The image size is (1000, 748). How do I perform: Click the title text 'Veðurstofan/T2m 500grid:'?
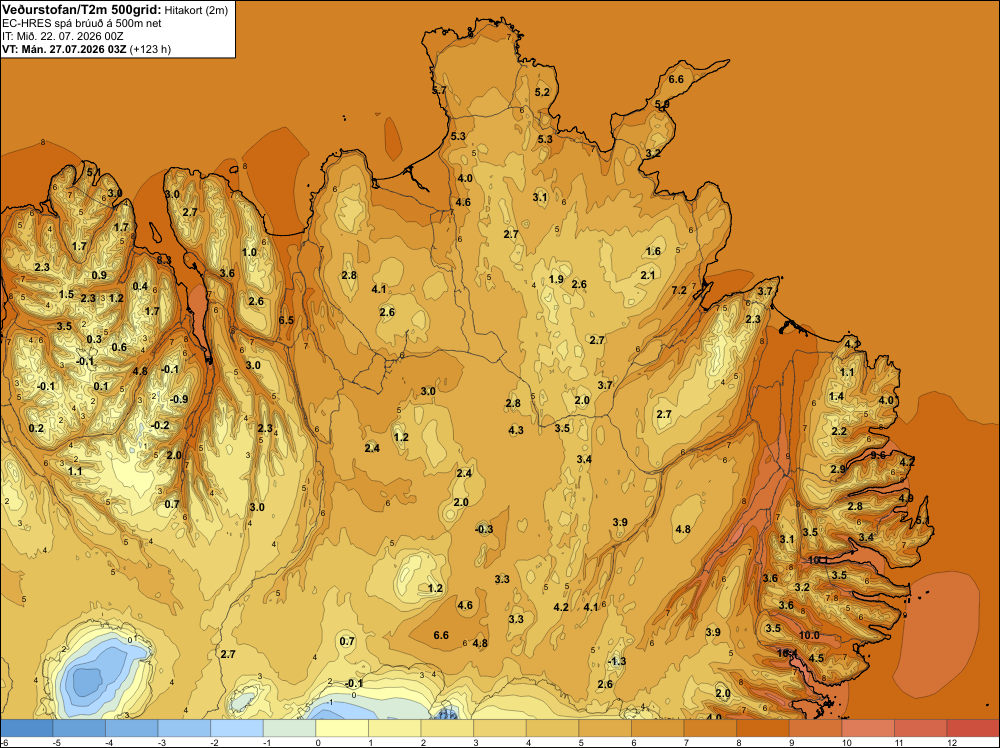[x=82, y=10]
